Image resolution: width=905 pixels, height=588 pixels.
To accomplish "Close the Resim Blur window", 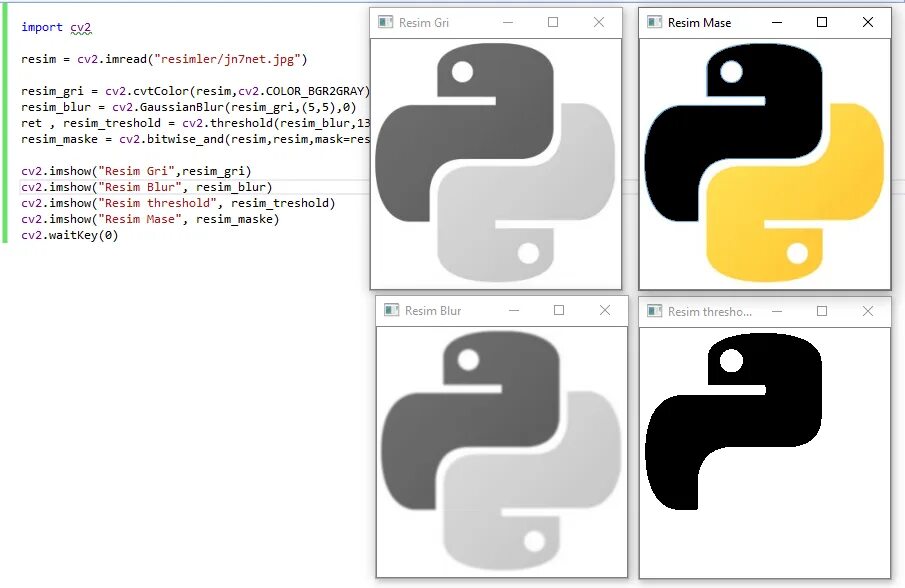I will point(605,310).
